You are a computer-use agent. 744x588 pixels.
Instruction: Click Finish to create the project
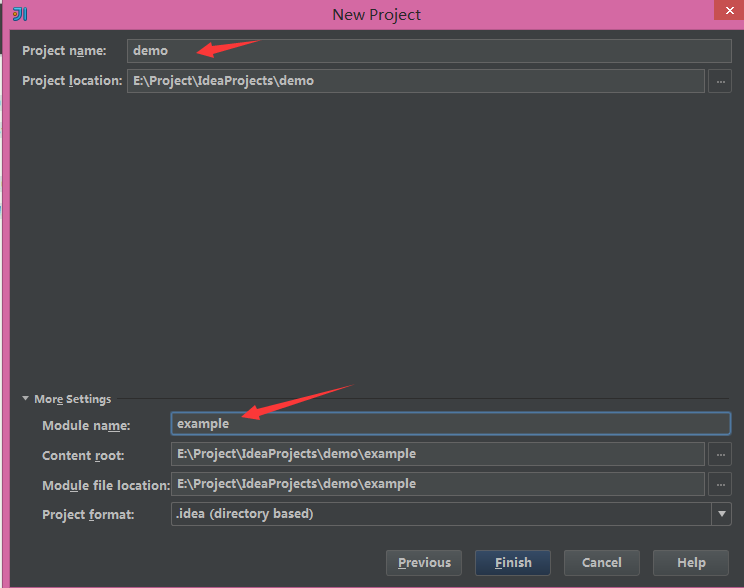click(x=512, y=563)
